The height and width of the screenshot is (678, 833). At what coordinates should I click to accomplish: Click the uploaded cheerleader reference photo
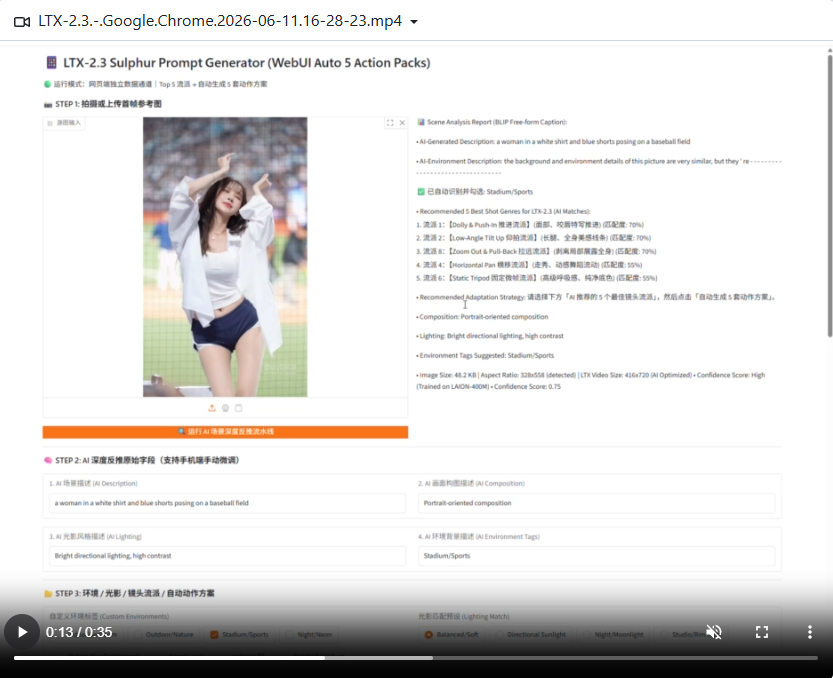click(225, 257)
